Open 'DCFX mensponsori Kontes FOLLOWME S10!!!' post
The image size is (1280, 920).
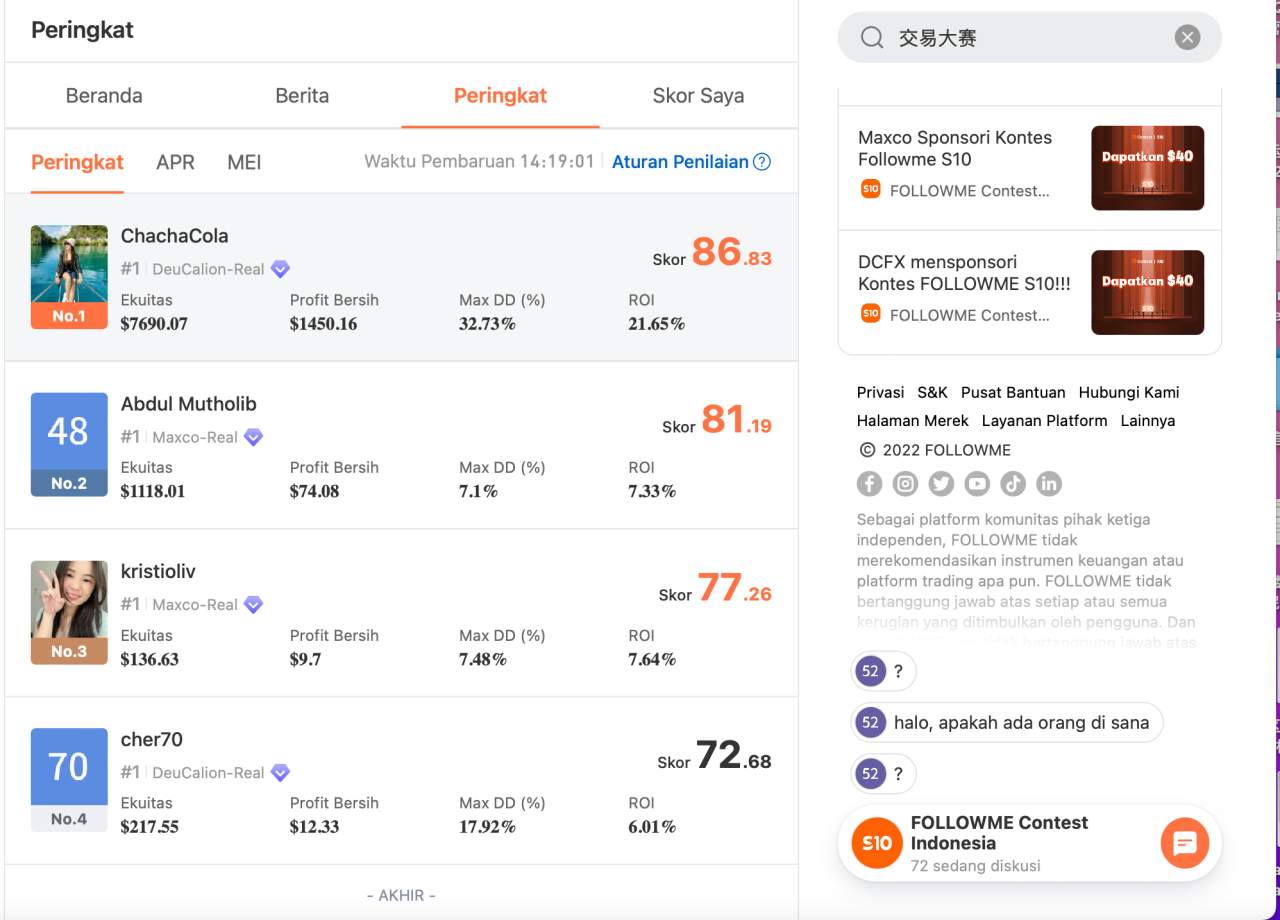click(964, 272)
